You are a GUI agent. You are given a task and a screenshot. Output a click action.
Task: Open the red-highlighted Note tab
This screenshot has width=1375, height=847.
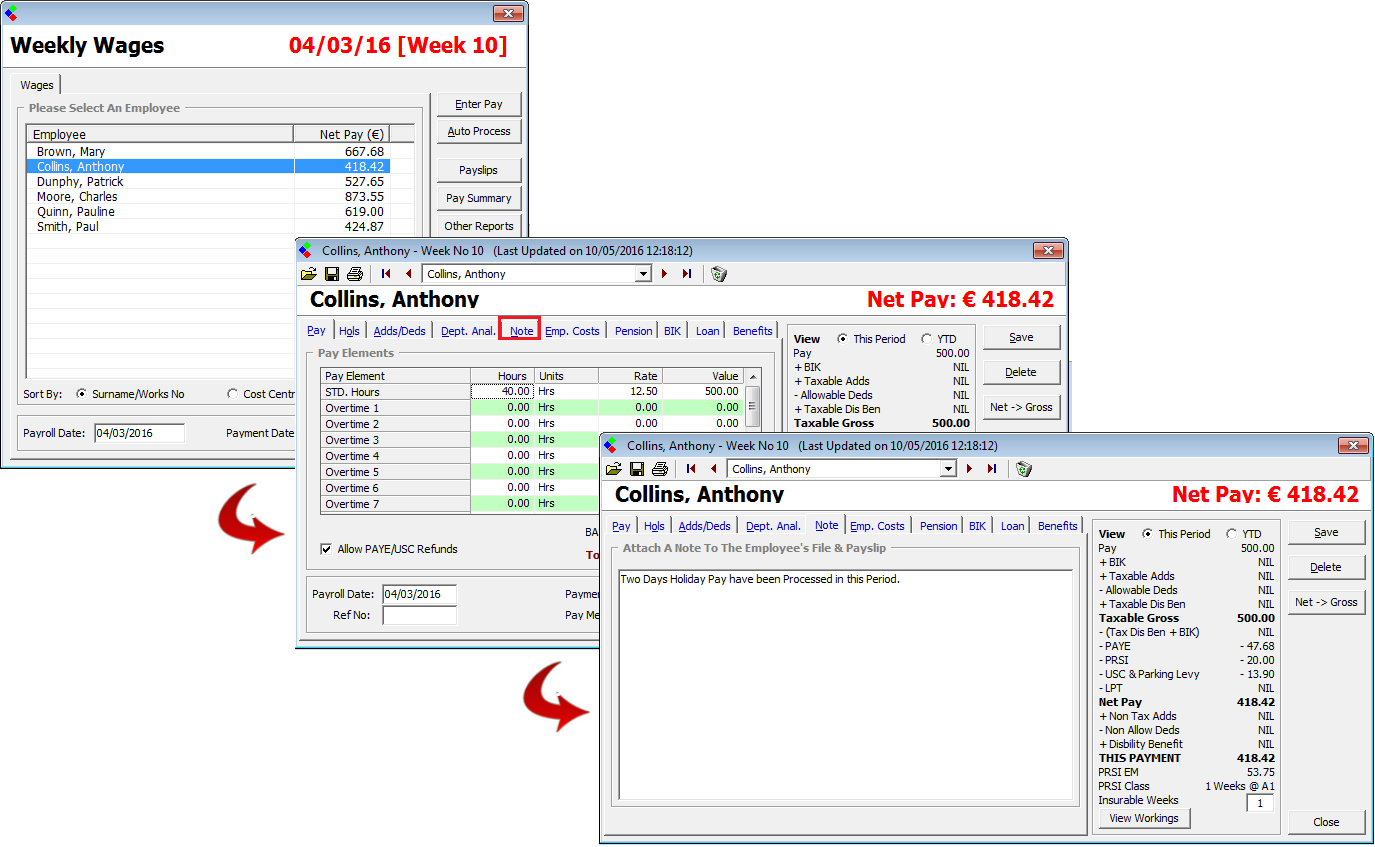click(x=521, y=331)
